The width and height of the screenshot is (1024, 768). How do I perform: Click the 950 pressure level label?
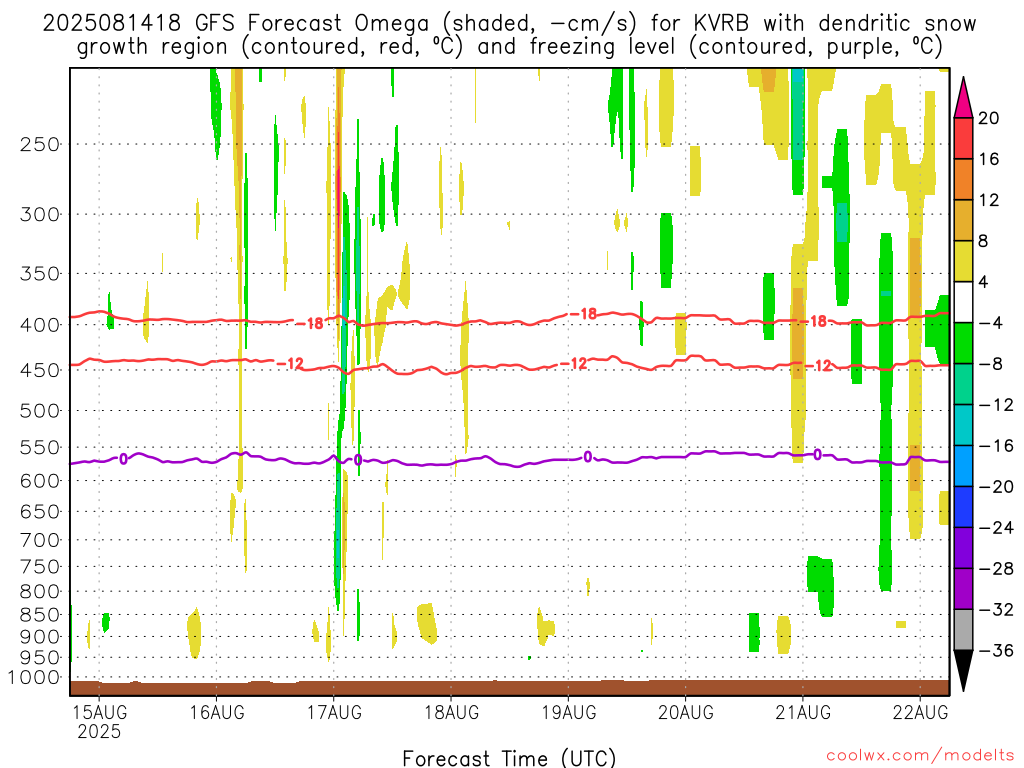tap(40, 658)
